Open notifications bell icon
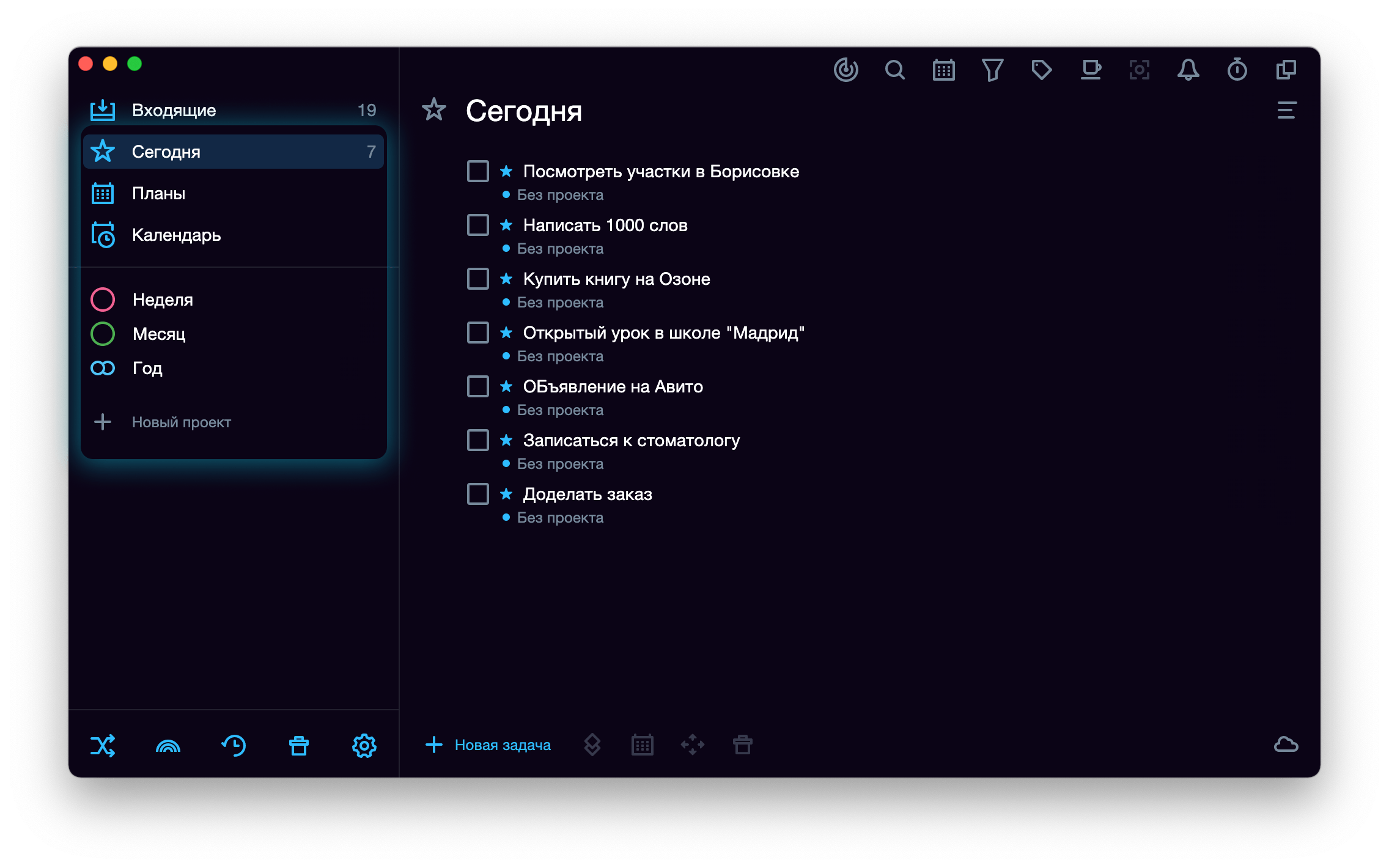 pos(1188,70)
